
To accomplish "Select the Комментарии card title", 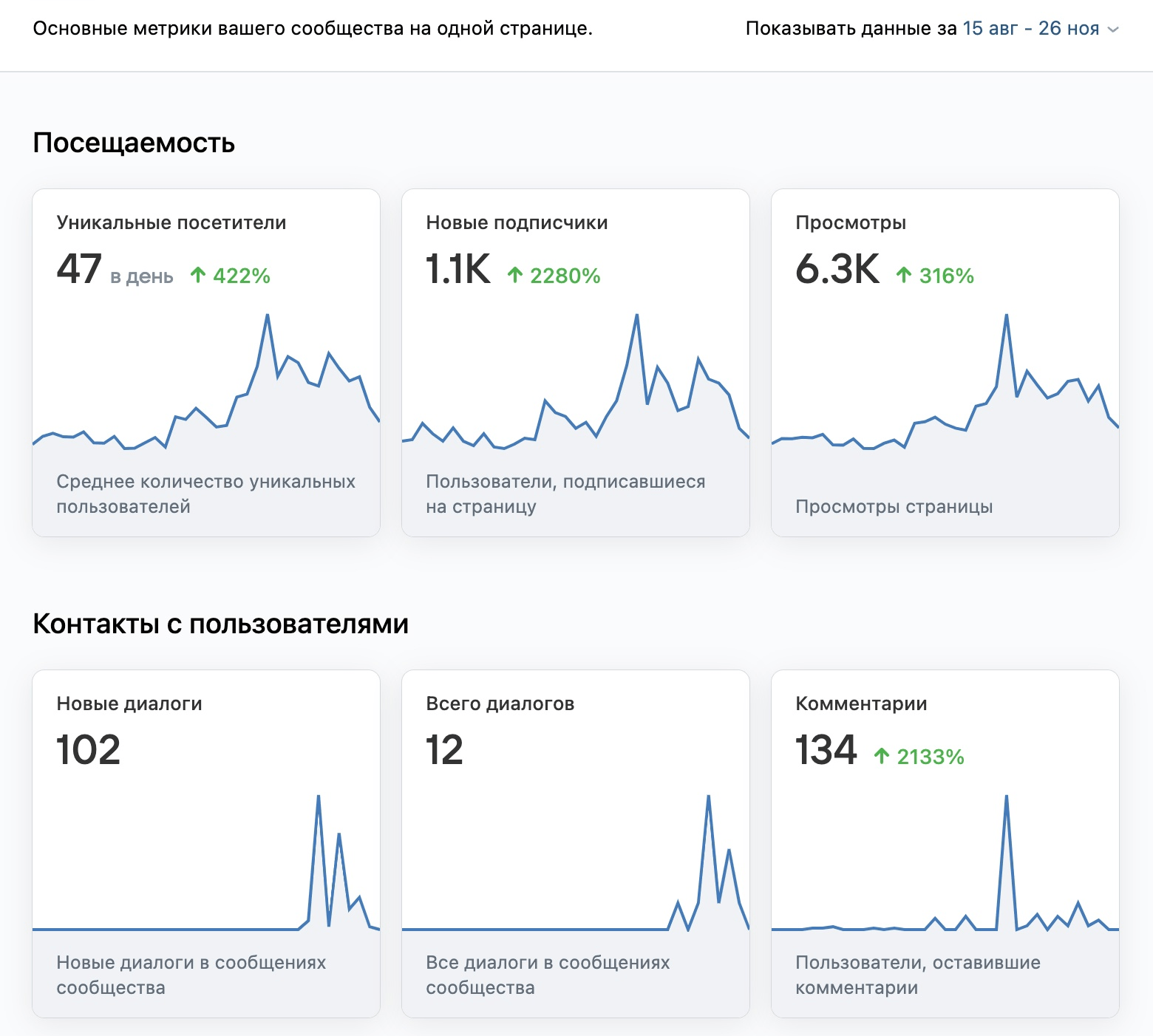I will 861,703.
